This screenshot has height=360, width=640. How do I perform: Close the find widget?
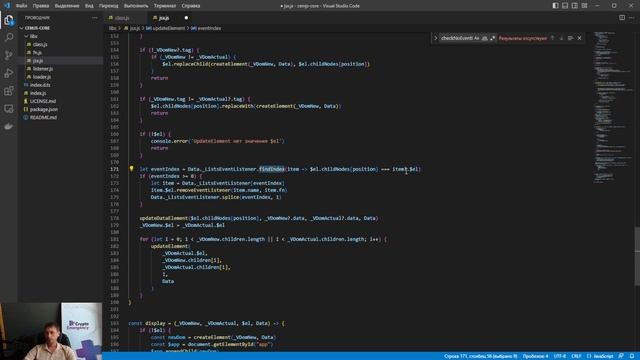(579, 38)
